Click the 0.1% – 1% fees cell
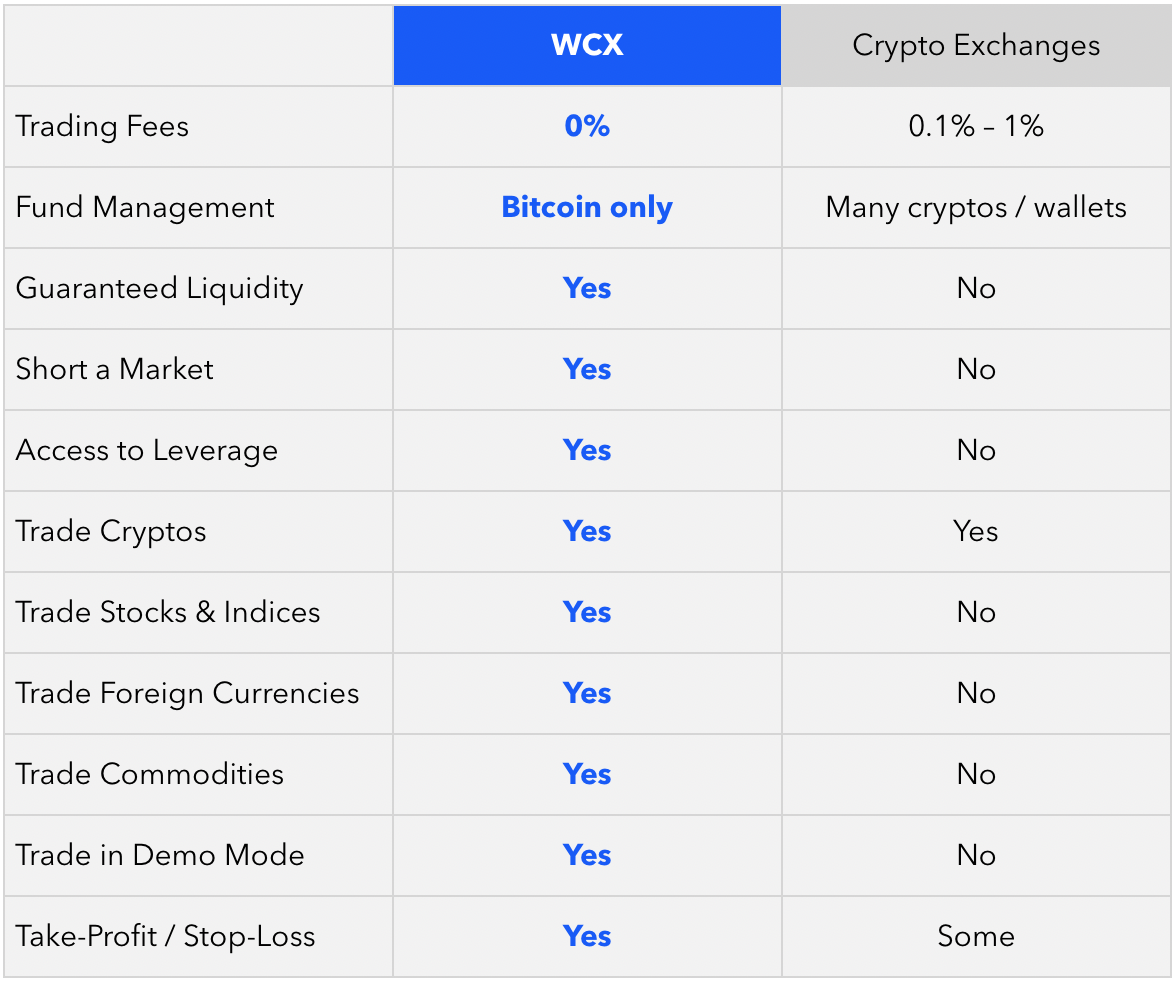 click(x=976, y=125)
